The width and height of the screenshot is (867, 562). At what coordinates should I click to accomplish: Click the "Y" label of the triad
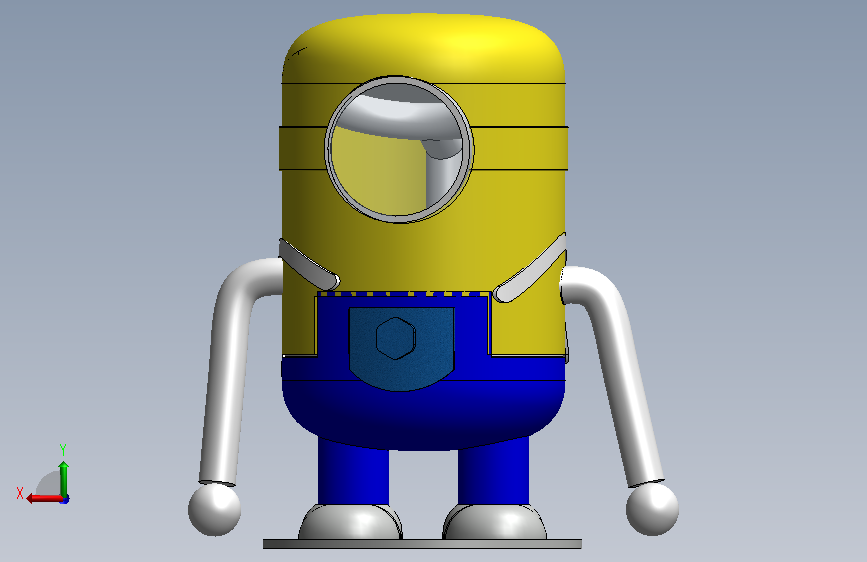(63, 450)
